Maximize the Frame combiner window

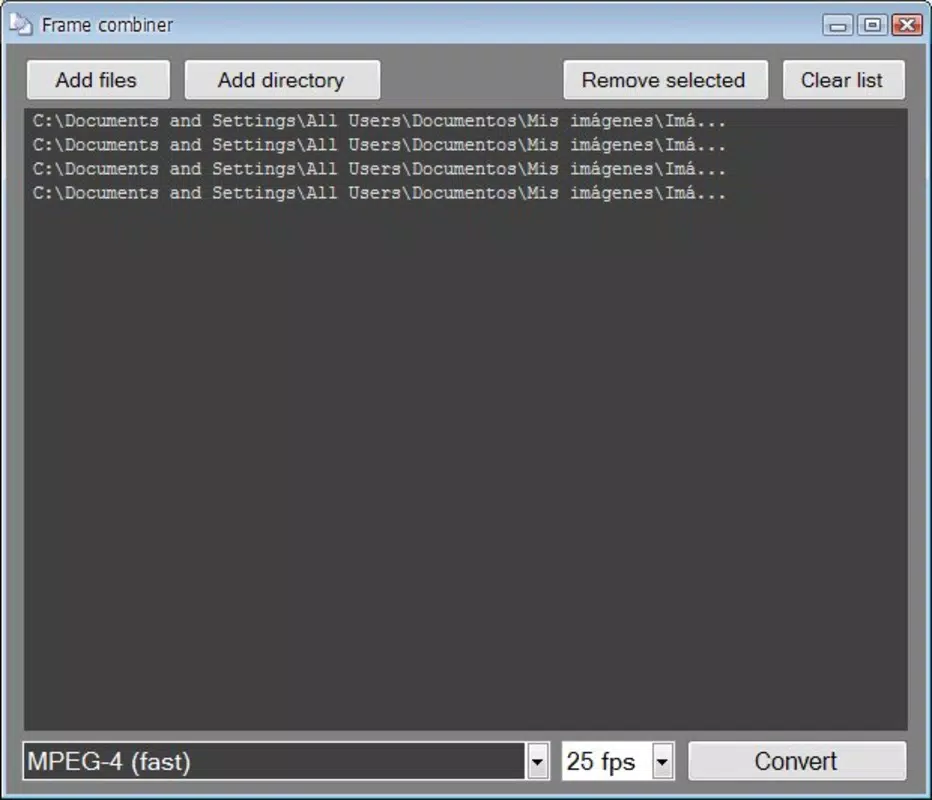[x=872, y=25]
